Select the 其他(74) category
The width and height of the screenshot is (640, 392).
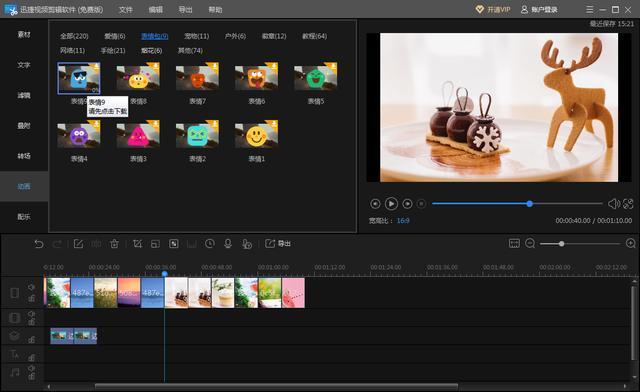[x=190, y=50]
